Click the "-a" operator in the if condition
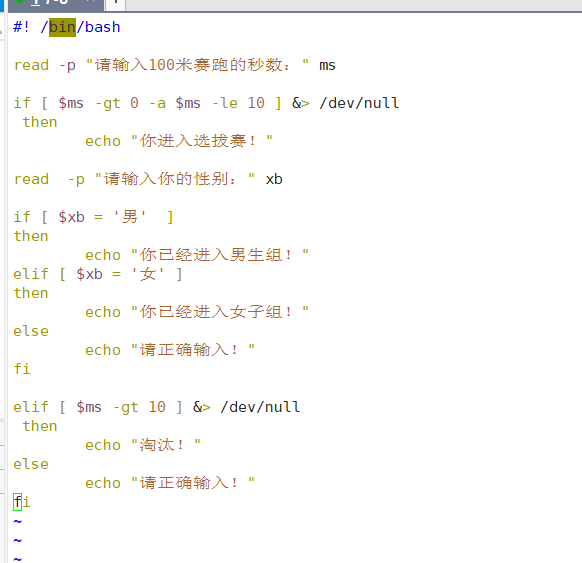Screen dimensions: 582x563 click(157, 103)
